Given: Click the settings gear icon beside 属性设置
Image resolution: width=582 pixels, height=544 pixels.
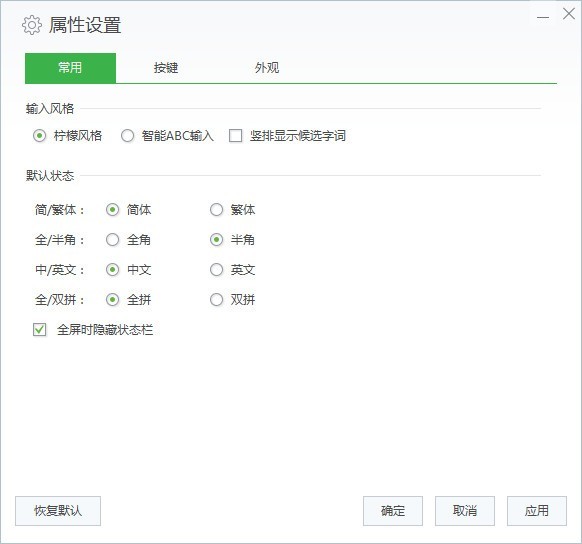Looking at the screenshot, I should point(32,25).
